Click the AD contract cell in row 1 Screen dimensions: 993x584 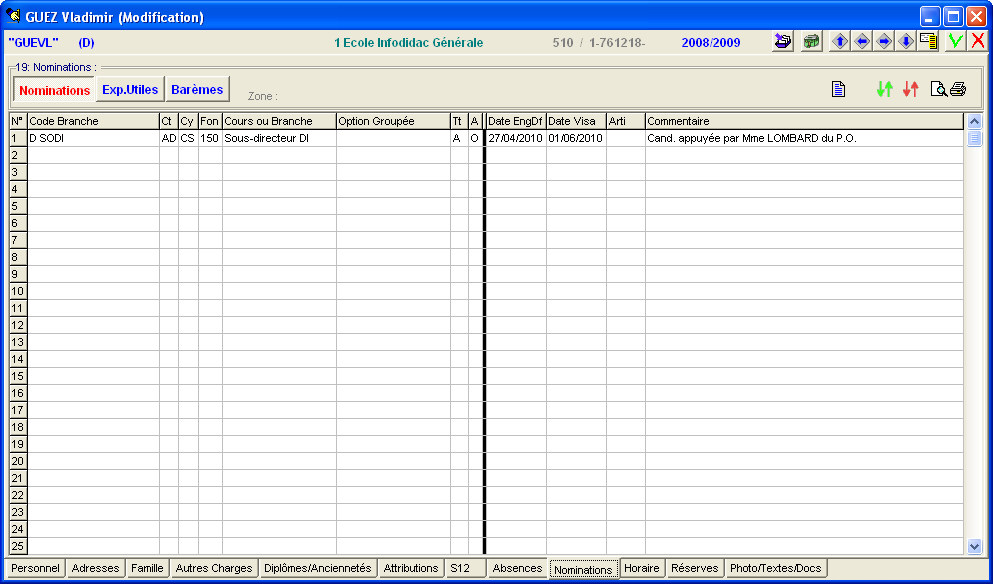point(169,138)
